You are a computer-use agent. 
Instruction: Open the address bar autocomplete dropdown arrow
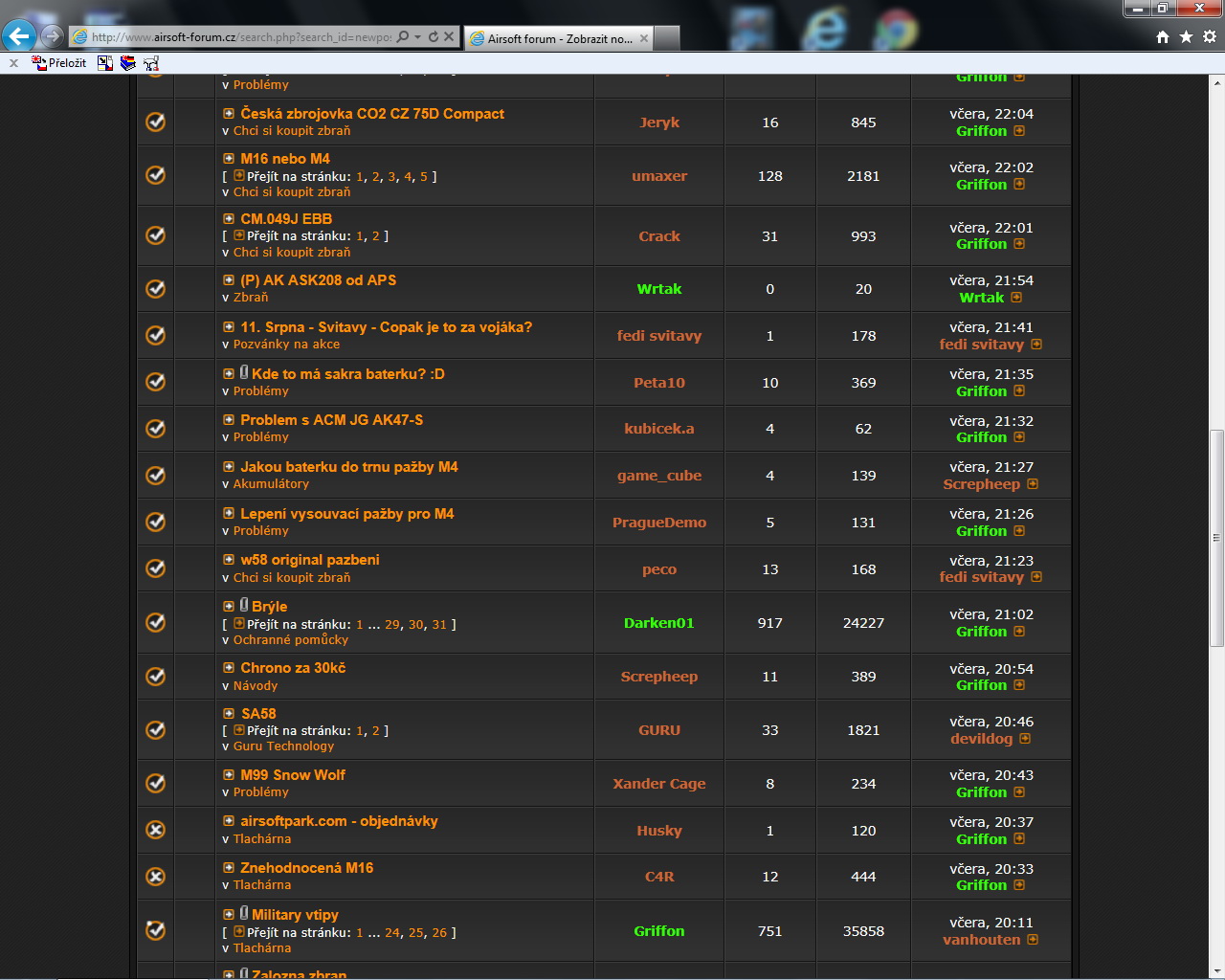coord(417,36)
